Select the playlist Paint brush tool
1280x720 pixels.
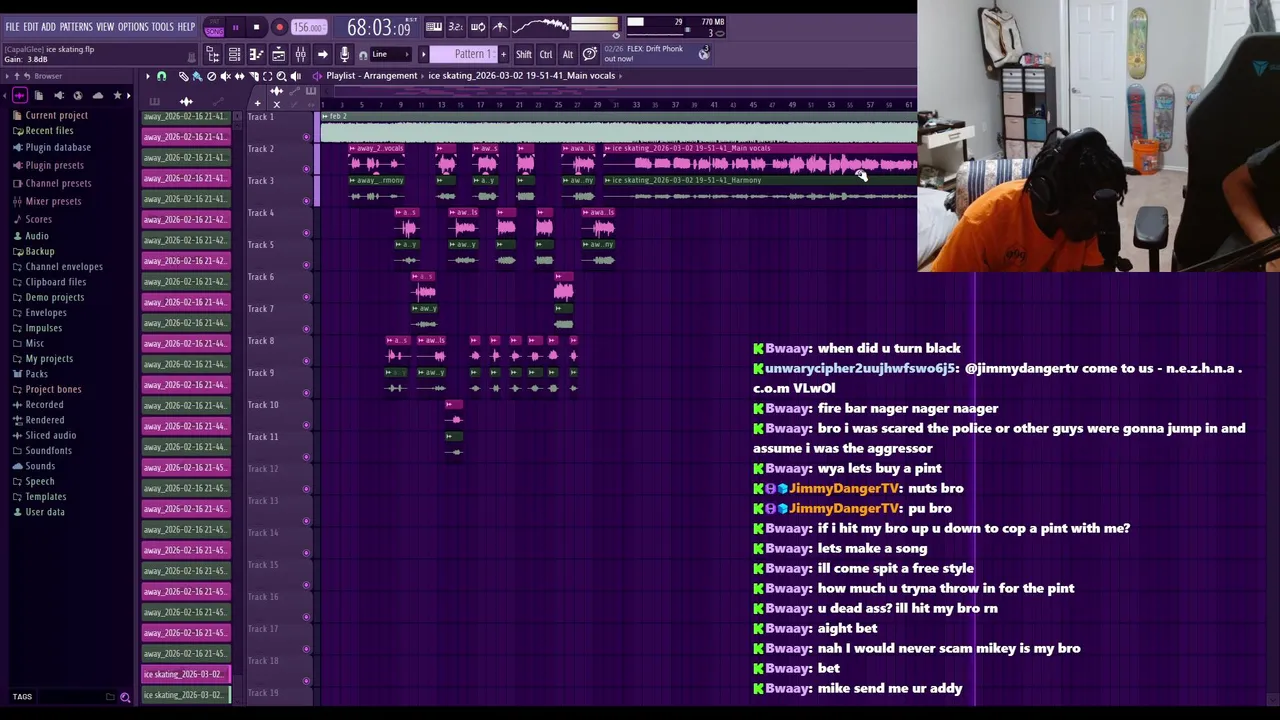tap(197, 76)
